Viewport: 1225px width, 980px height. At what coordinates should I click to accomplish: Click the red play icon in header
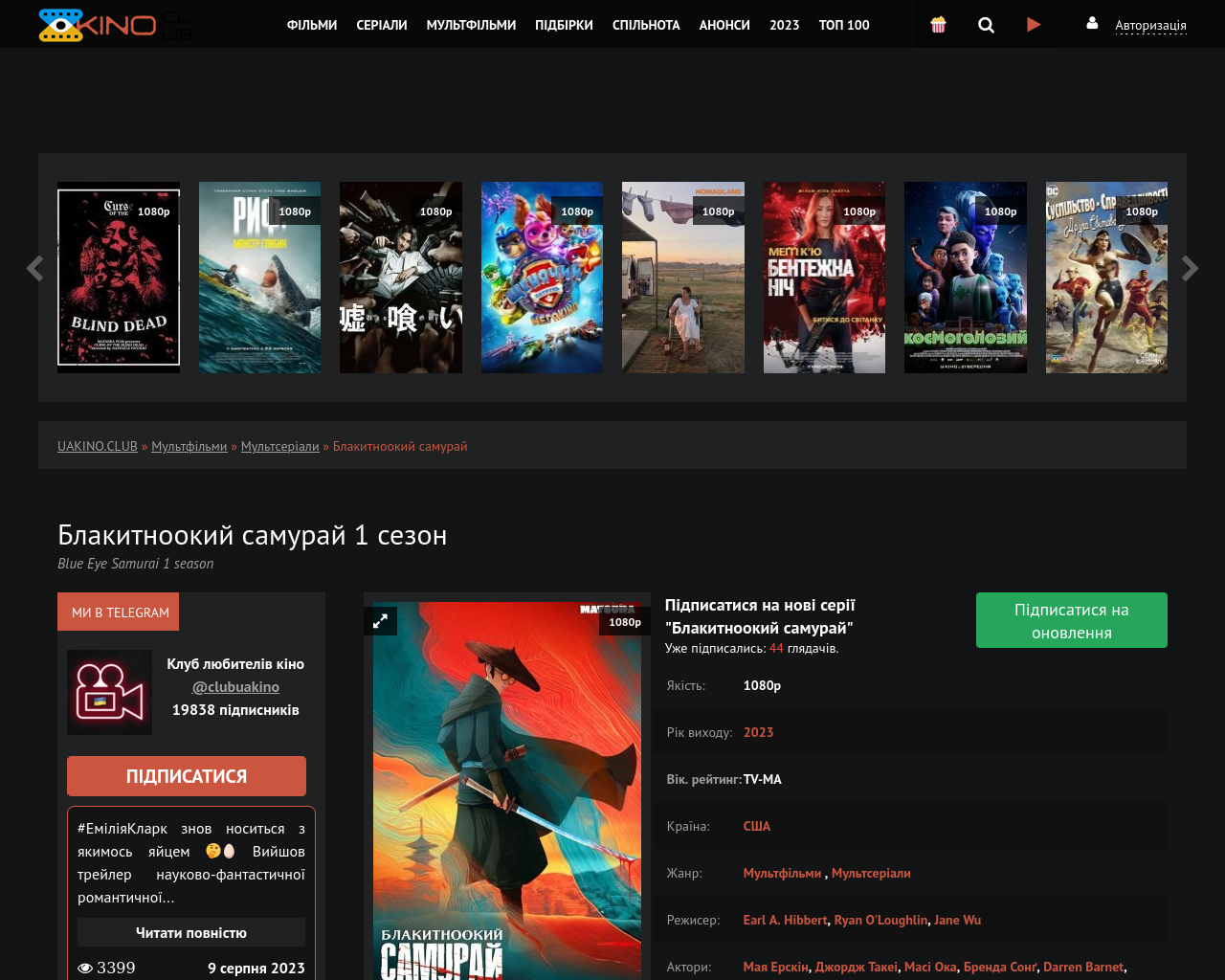point(1034,25)
